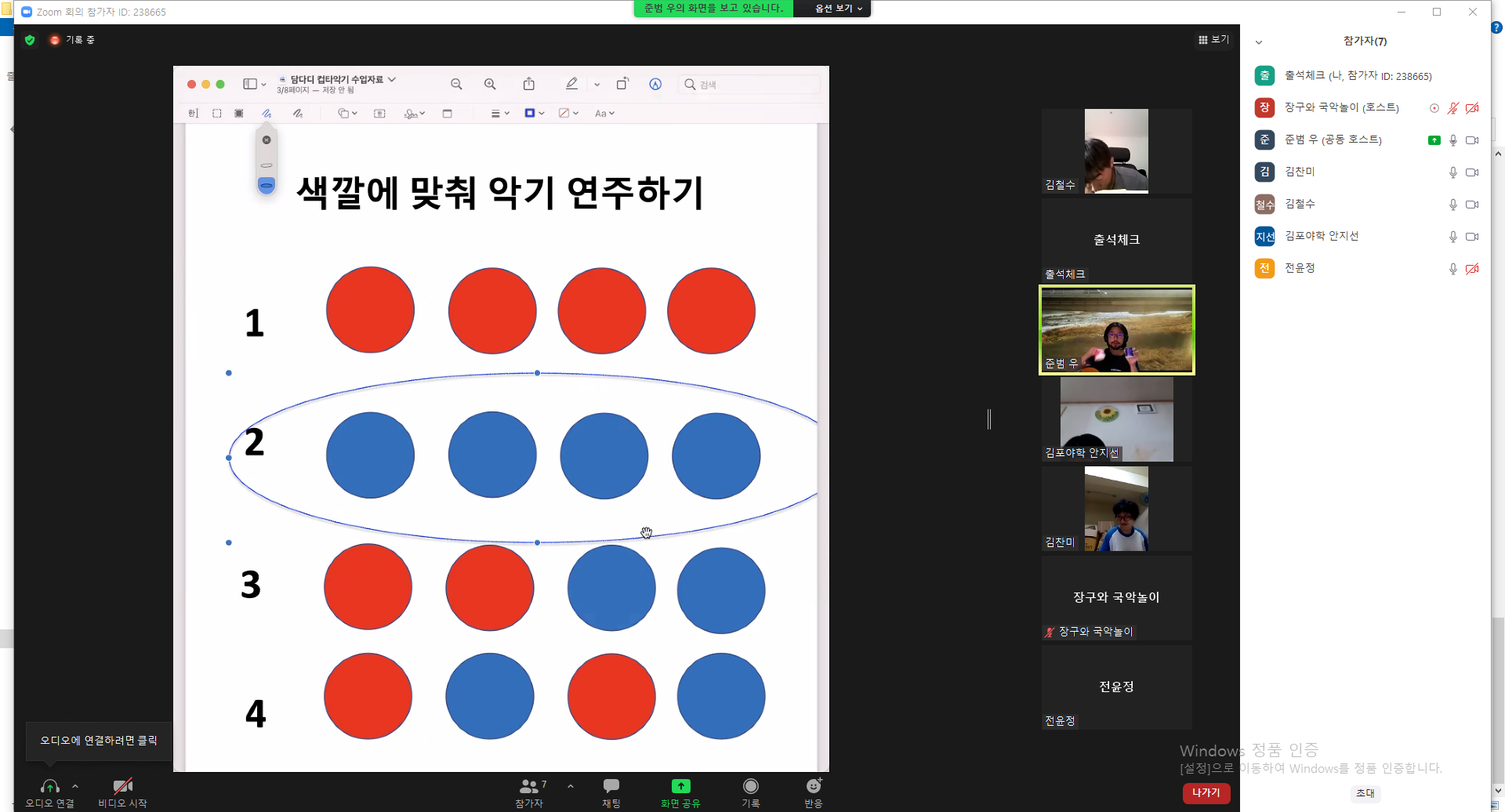Click 김철수's camera icon in participants list
The height and width of the screenshot is (812, 1505).
coord(1472,205)
